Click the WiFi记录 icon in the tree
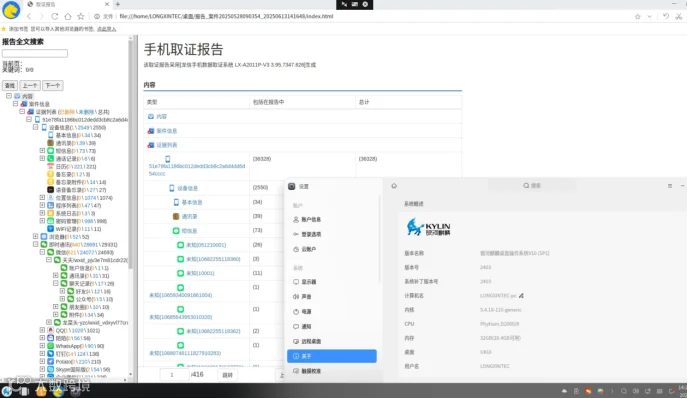 tap(50, 229)
